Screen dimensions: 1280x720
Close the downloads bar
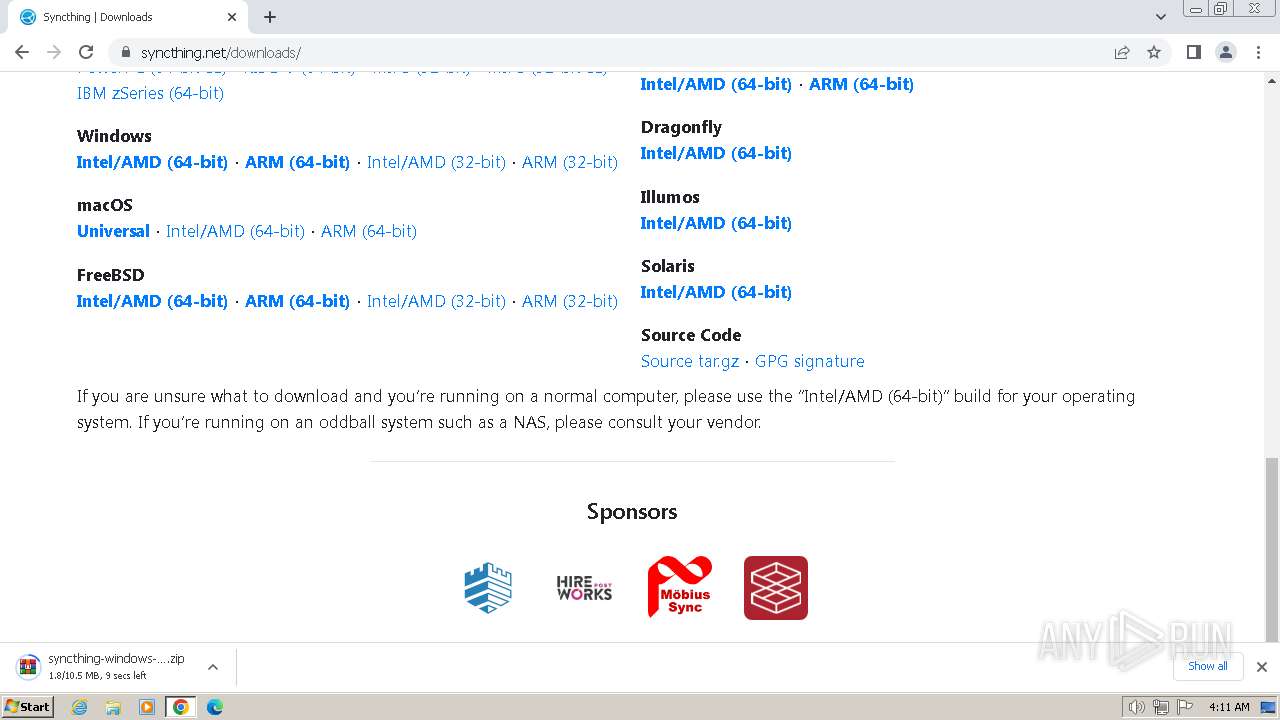pos(1262,667)
